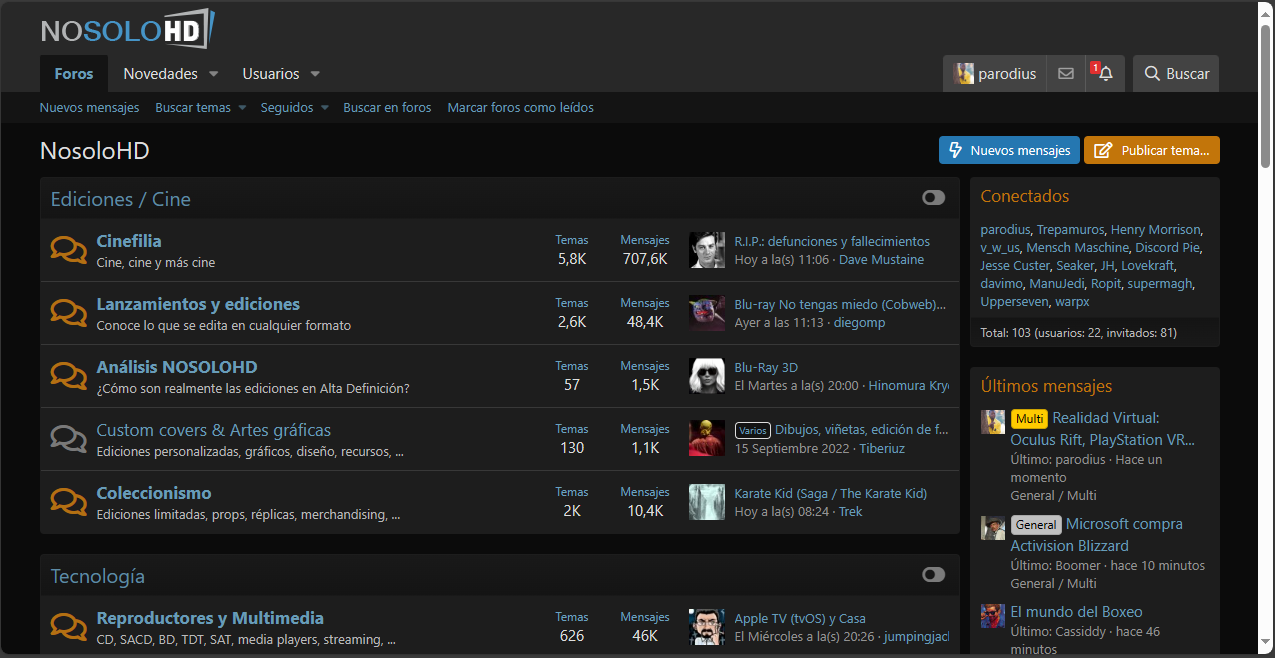Click Marcar foros como leídos

(x=520, y=107)
